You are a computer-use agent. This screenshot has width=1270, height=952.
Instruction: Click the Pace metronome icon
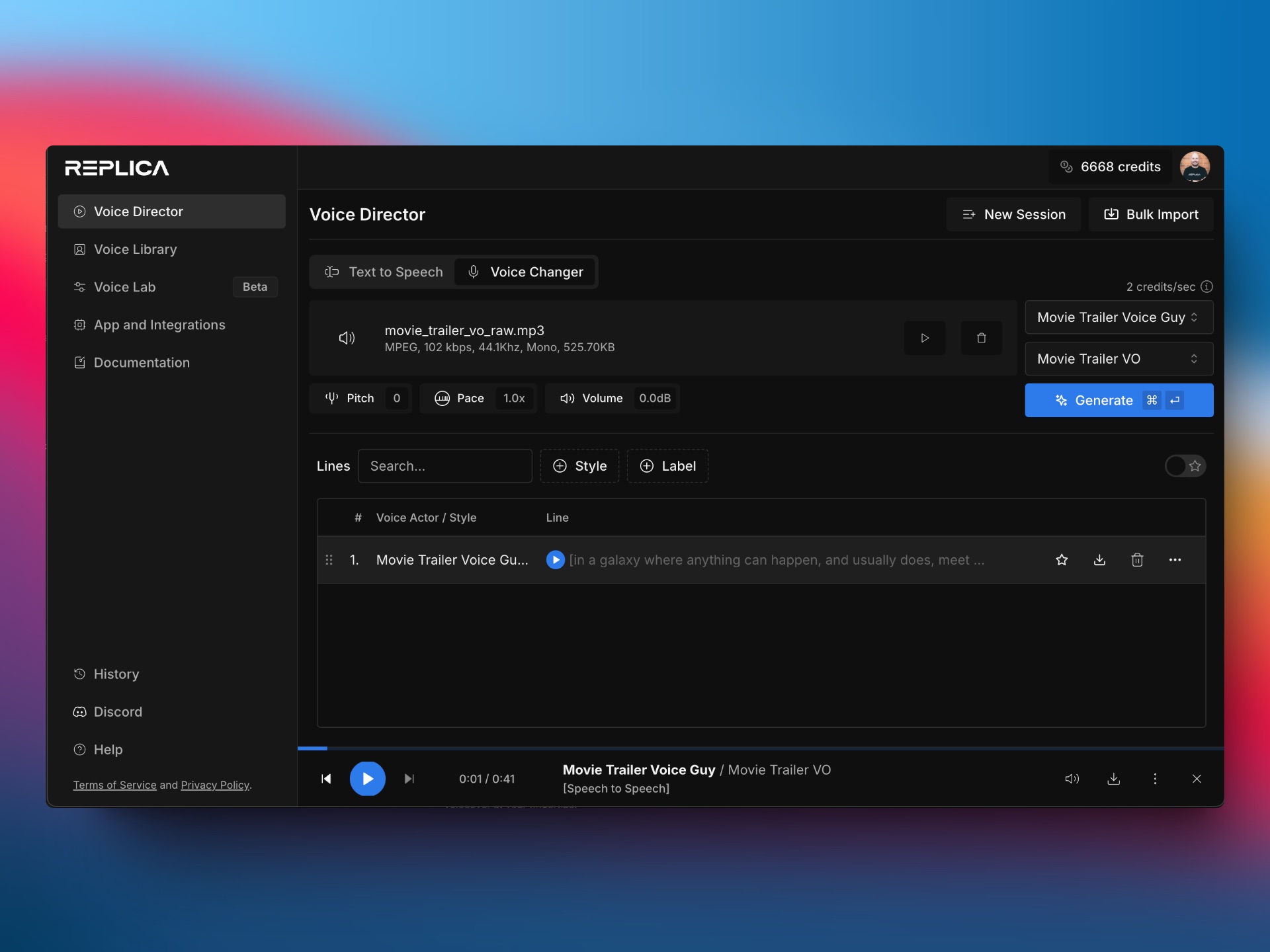click(442, 398)
